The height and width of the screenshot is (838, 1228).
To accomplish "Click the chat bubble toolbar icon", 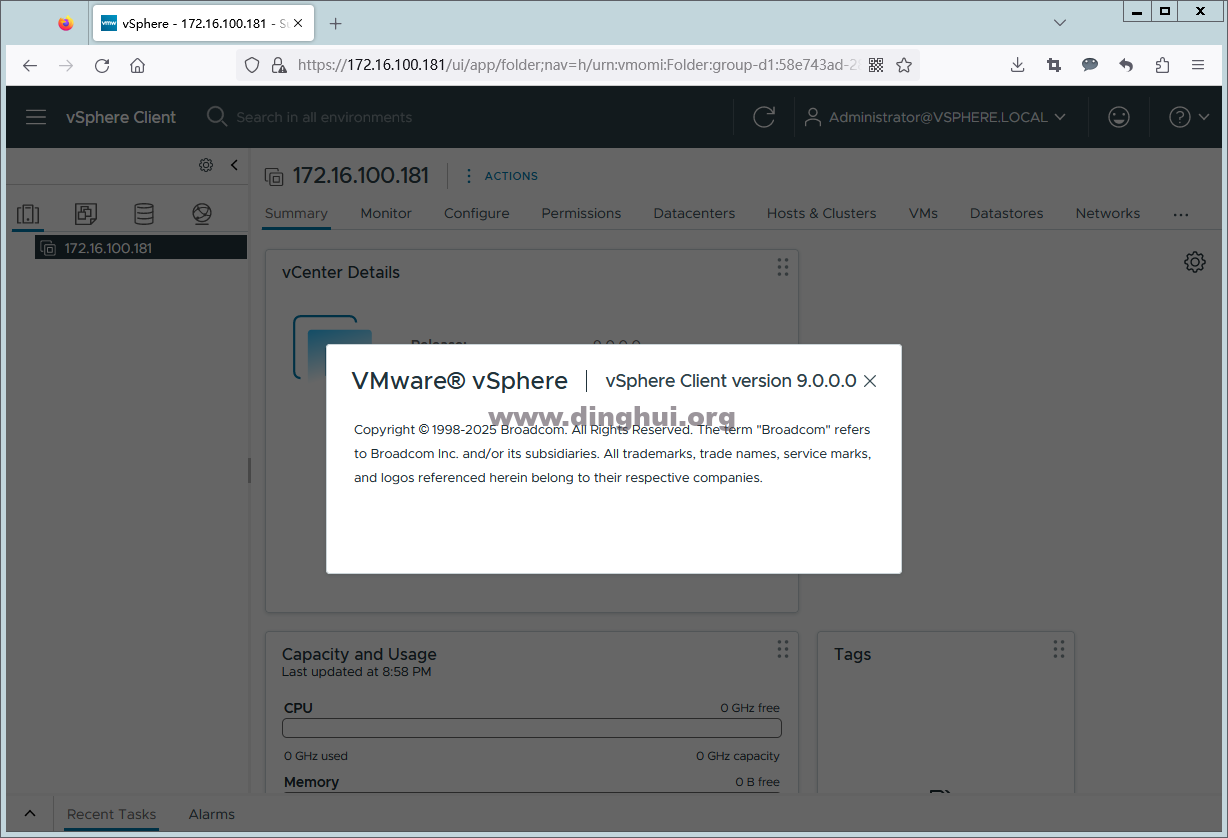I will click(x=1090, y=65).
